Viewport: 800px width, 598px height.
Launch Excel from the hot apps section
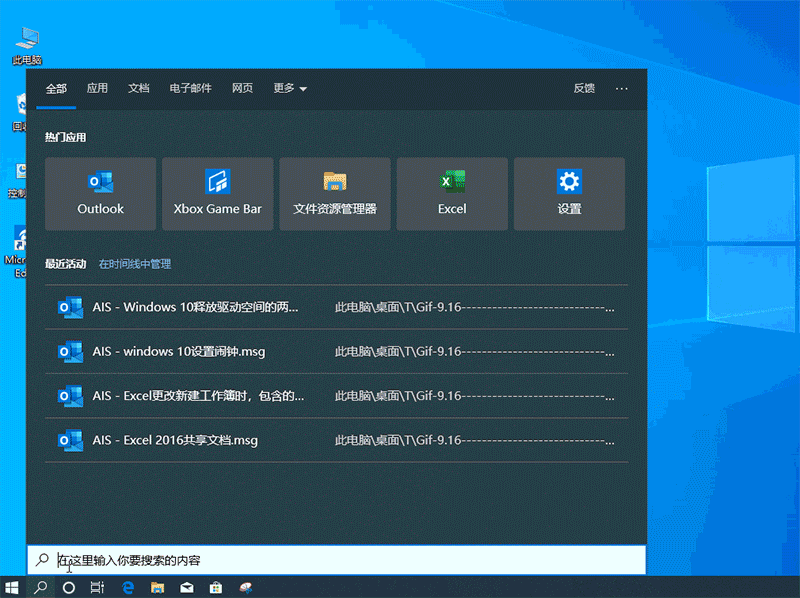coord(451,193)
